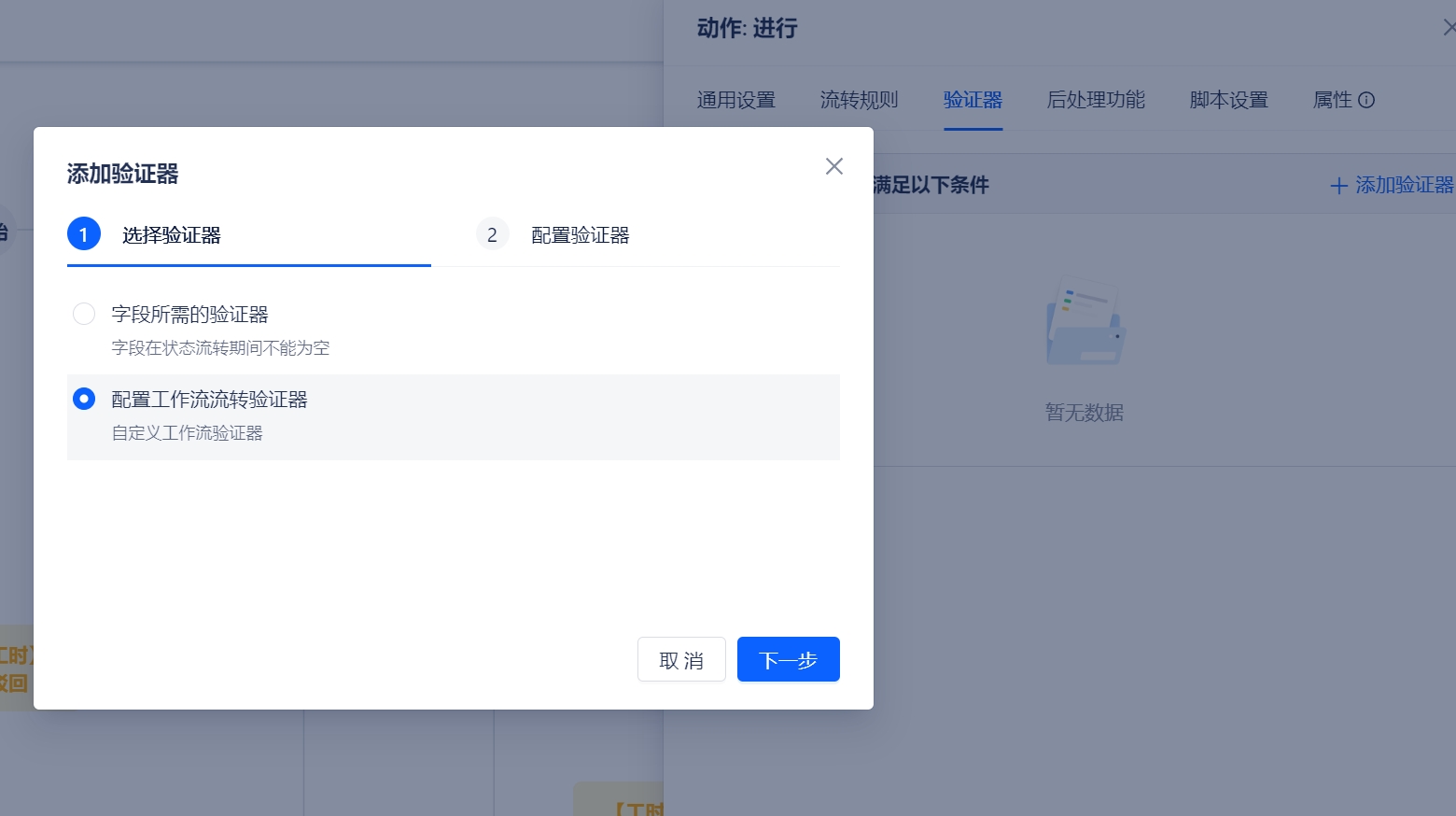Click the 配置验证器 step label

(581, 234)
